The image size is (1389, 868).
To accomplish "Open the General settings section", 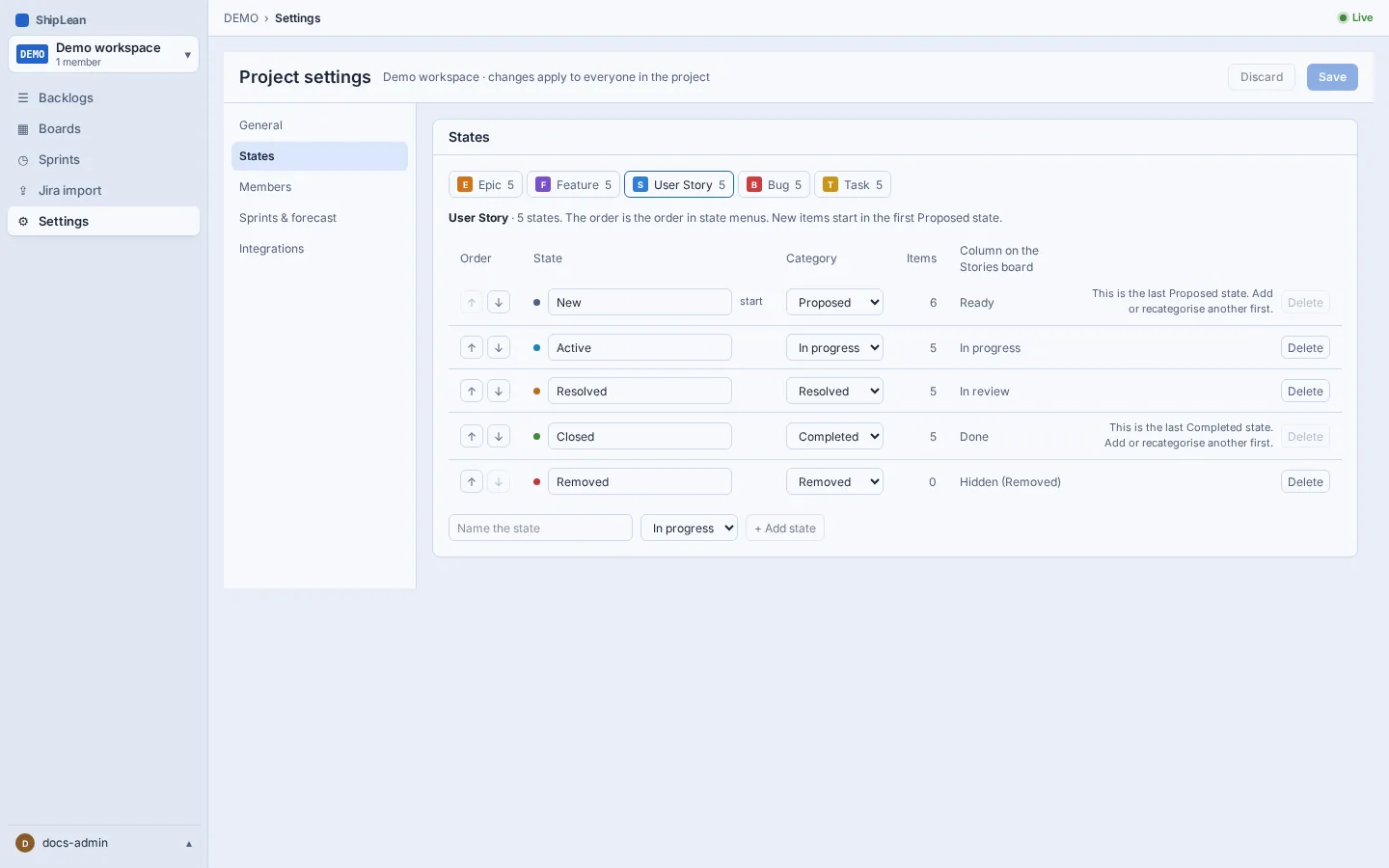I will click(x=319, y=125).
